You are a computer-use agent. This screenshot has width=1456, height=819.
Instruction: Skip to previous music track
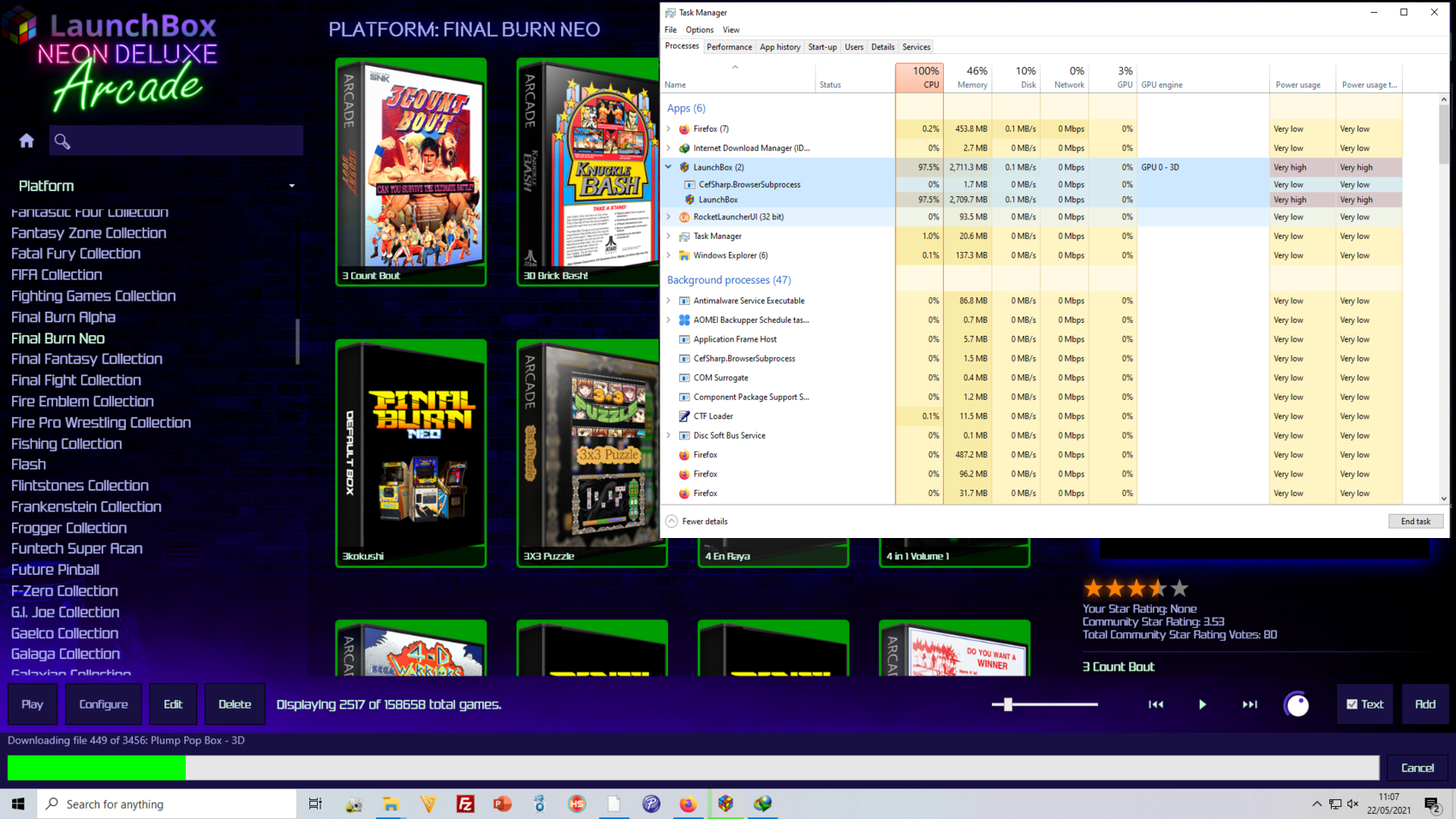[1155, 704]
